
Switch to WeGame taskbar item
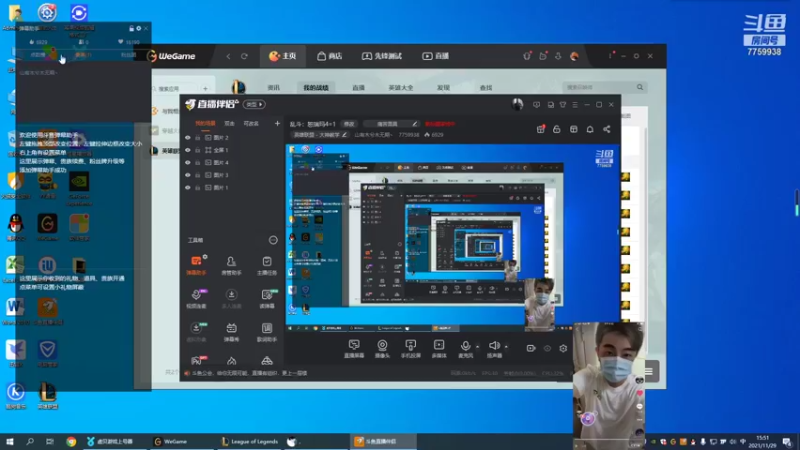click(171, 442)
